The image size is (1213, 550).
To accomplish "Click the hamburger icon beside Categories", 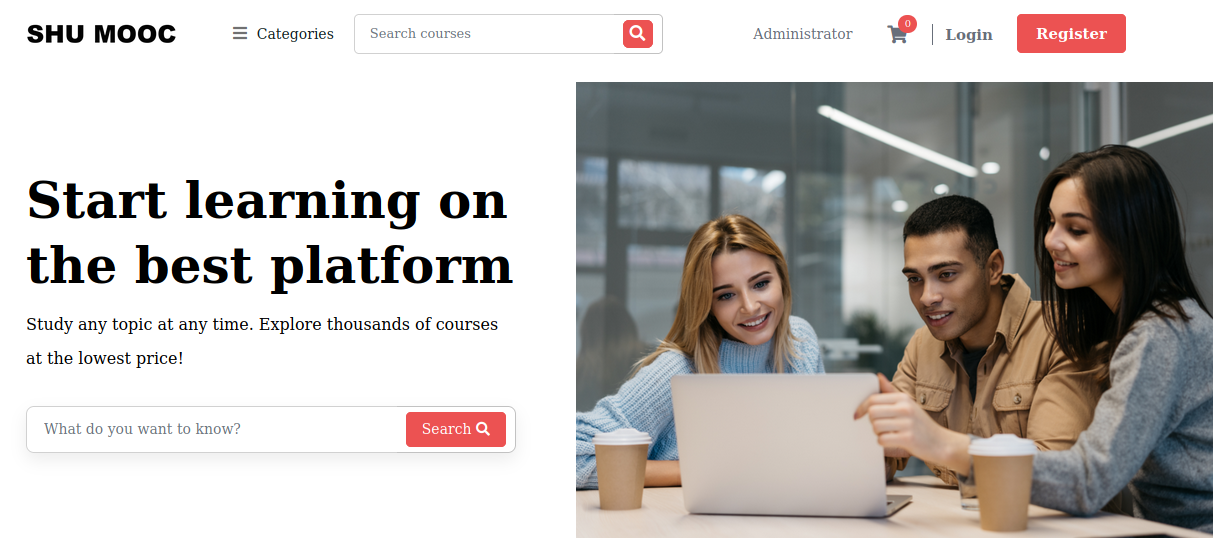I will tap(240, 34).
